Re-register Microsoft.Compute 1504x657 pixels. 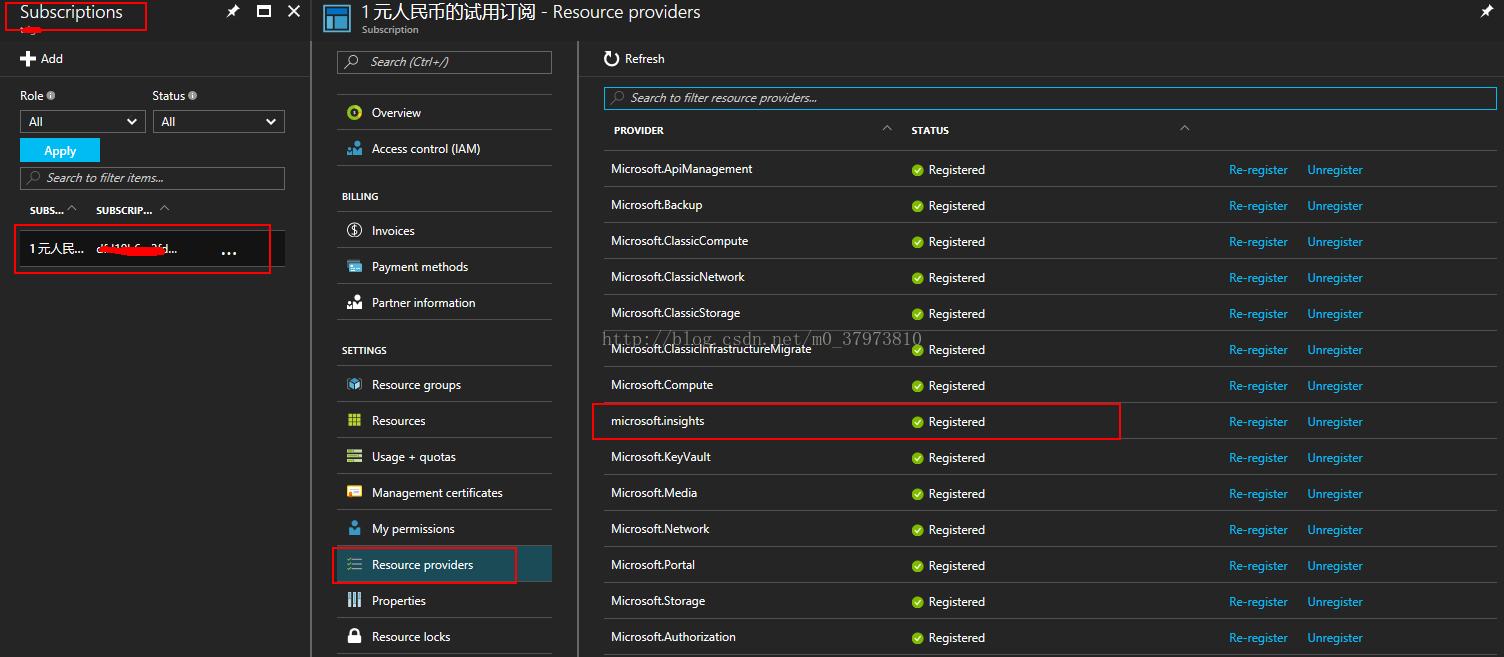pos(1258,386)
